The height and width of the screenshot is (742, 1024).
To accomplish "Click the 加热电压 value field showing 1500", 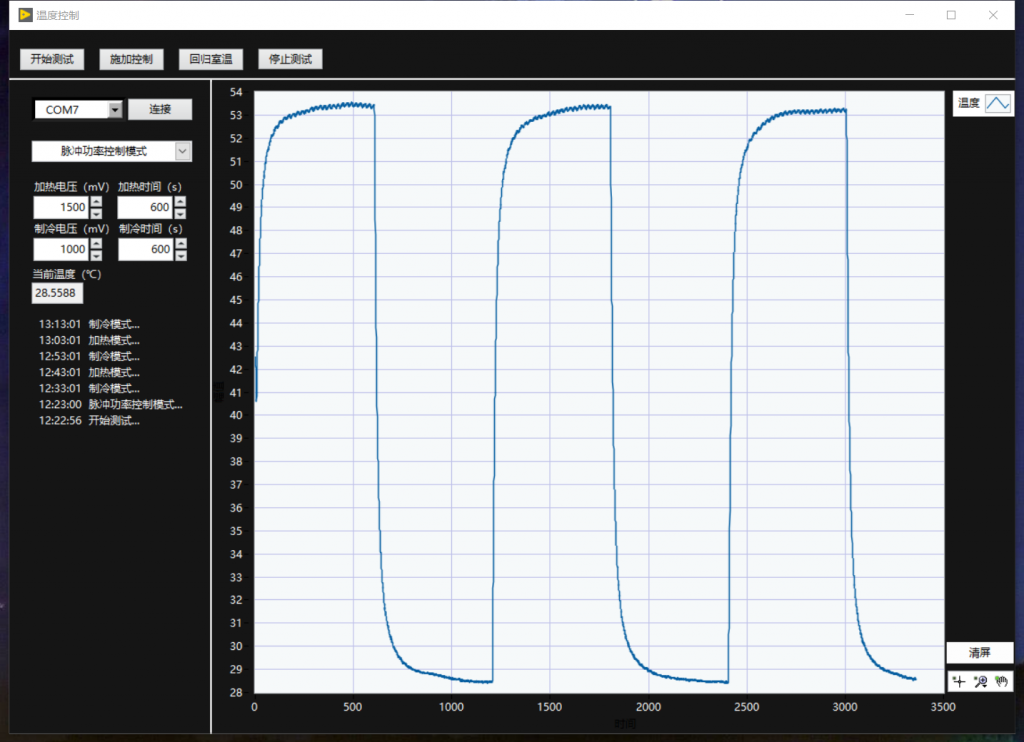I will (61, 207).
